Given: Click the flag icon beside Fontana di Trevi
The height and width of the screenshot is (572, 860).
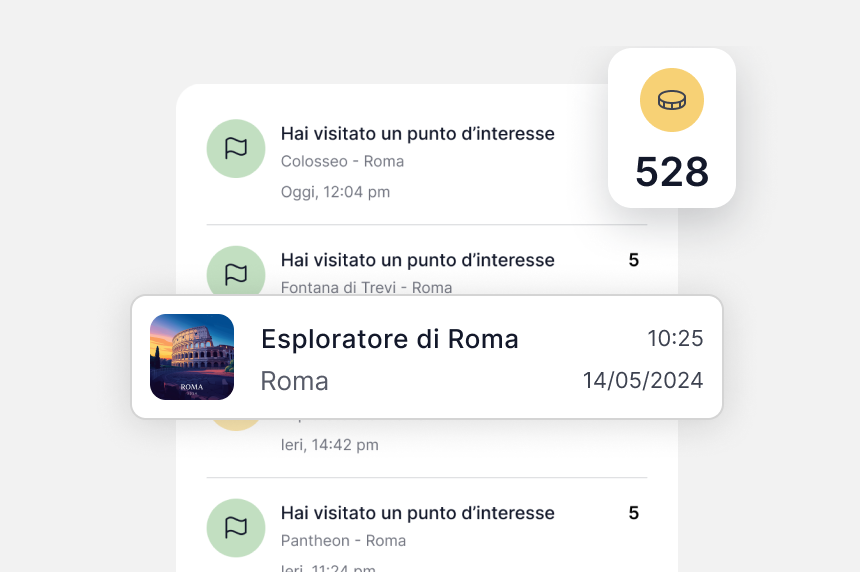Looking at the screenshot, I should 236,272.
